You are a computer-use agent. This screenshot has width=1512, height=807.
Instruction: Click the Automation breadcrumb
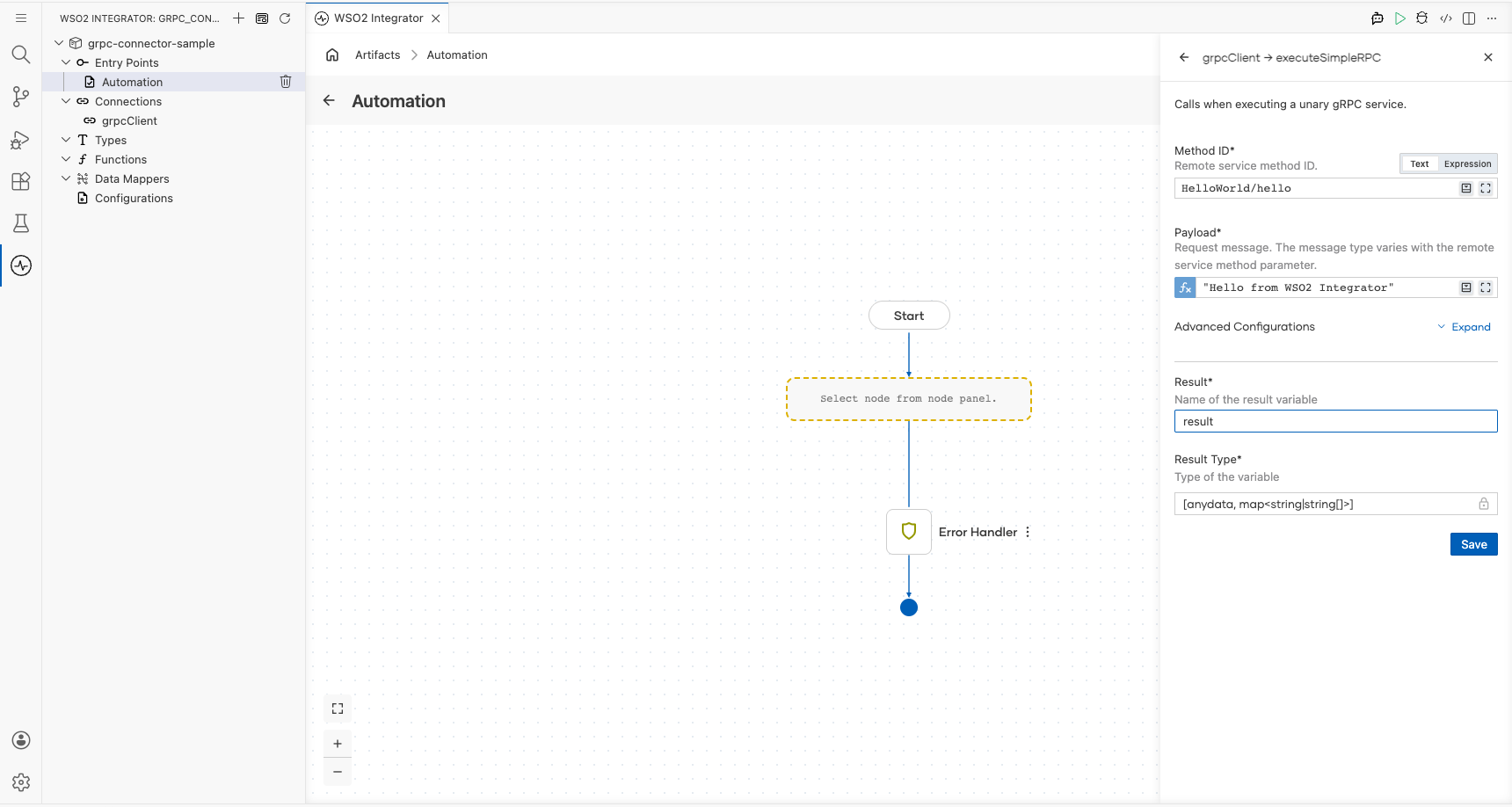tap(457, 55)
